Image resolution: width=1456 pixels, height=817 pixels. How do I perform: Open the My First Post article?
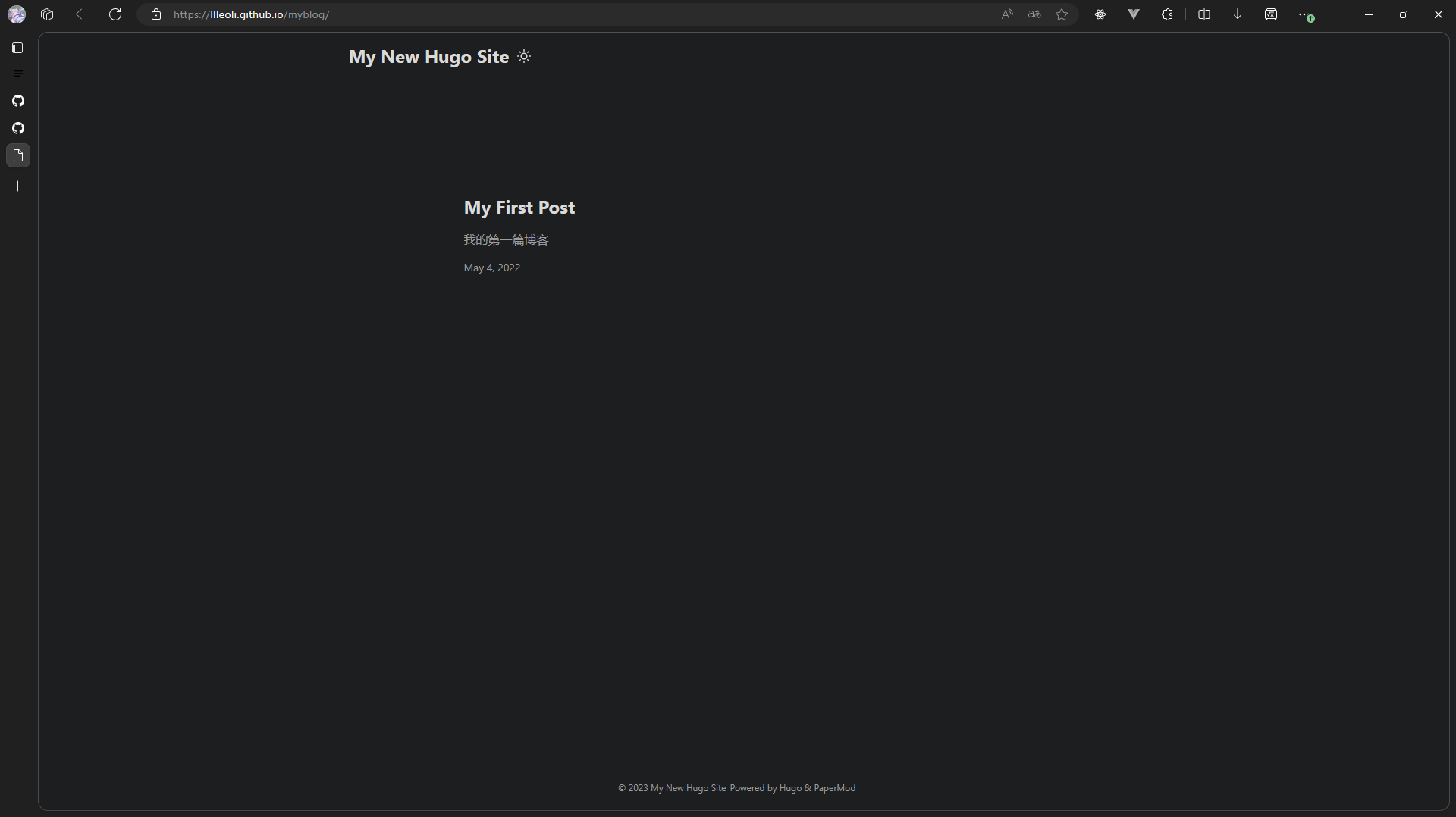(x=519, y=208)
